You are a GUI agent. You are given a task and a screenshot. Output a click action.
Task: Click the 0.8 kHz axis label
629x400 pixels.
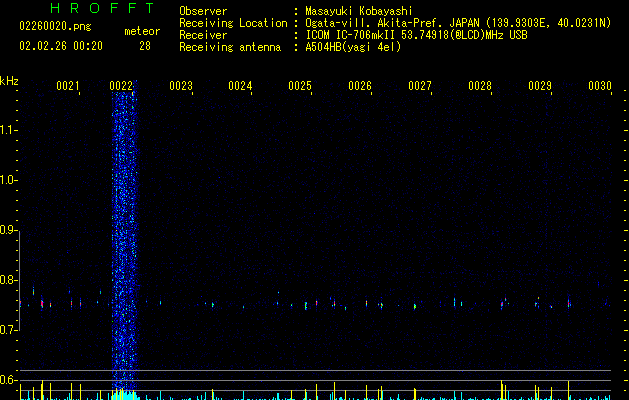point(7,280)
